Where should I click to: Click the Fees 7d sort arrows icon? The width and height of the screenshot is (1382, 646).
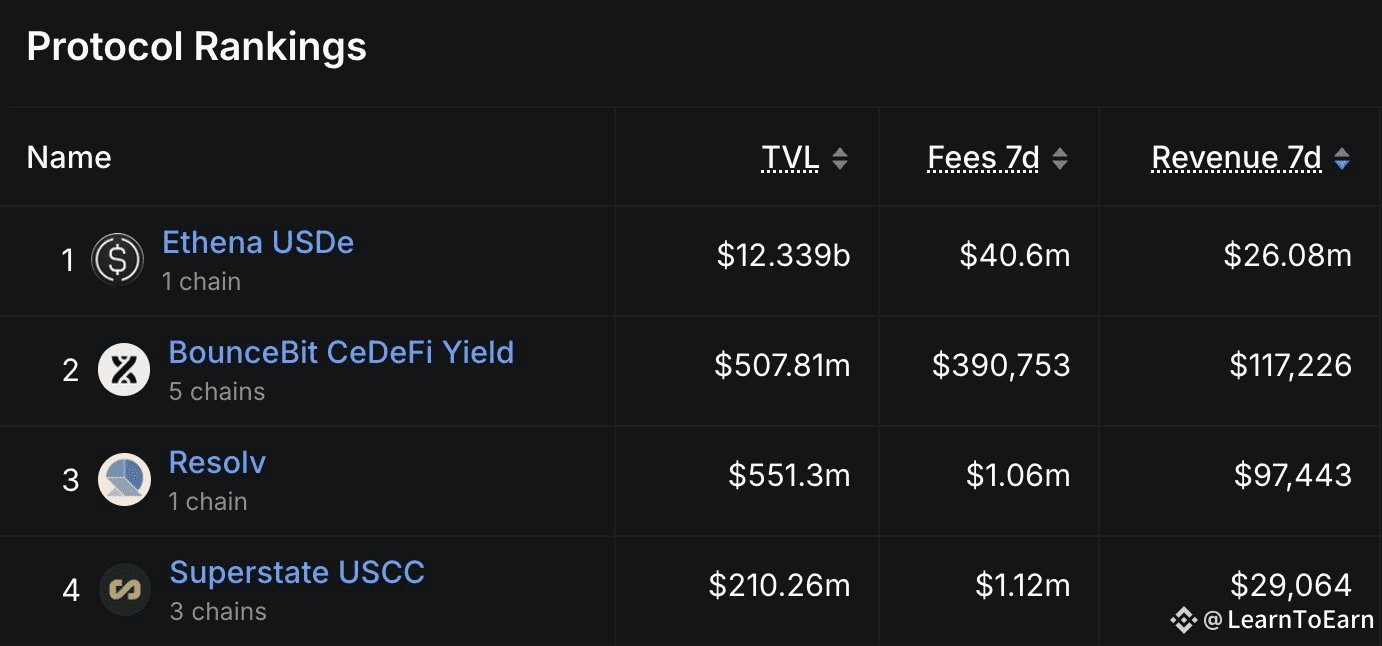[1060, 158]
